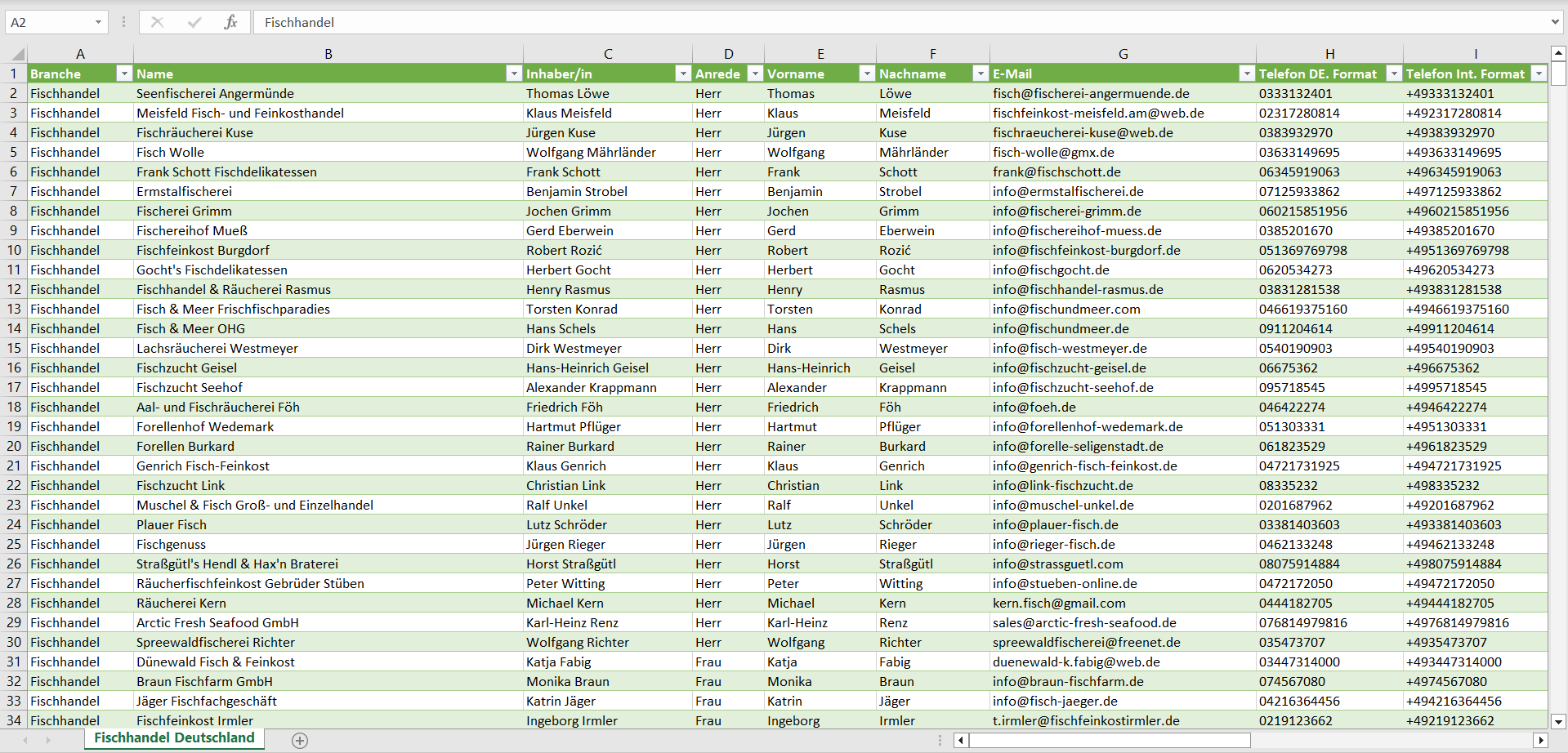Click horizontal scrollbar left arrow
Image resolution: width=1568 pixels, height=753 pixels.
[x=961, y=741]
